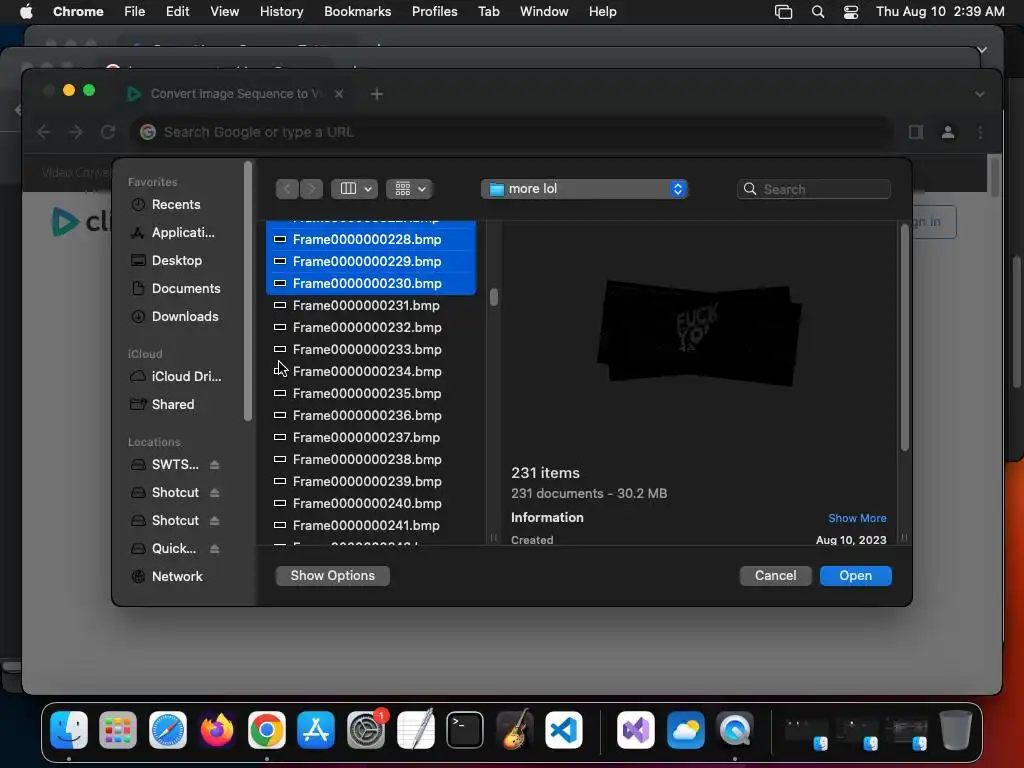Screen dimensions: 1024x768
Task: Open the Edit menu
Action: coord(177,12)
